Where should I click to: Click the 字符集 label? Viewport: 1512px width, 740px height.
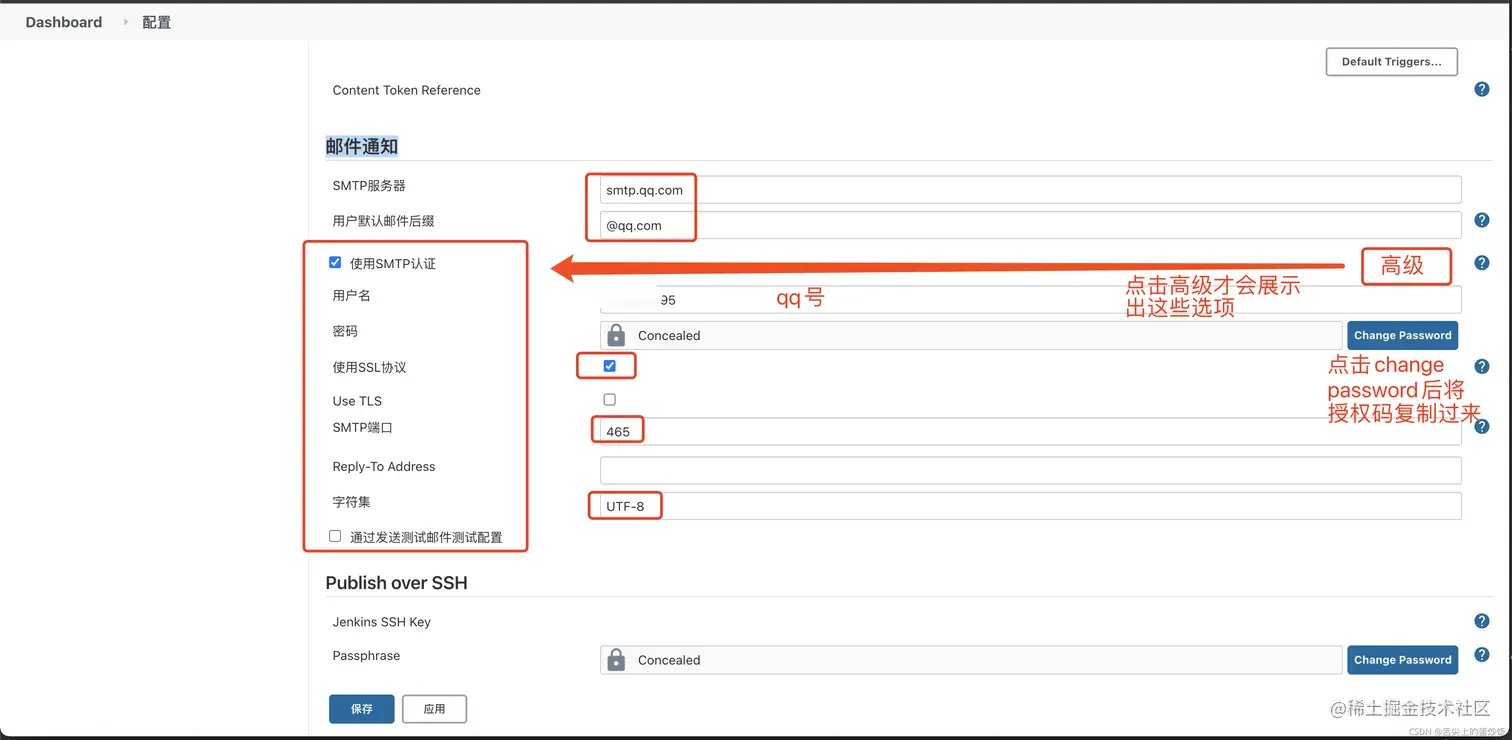(351, 502)
